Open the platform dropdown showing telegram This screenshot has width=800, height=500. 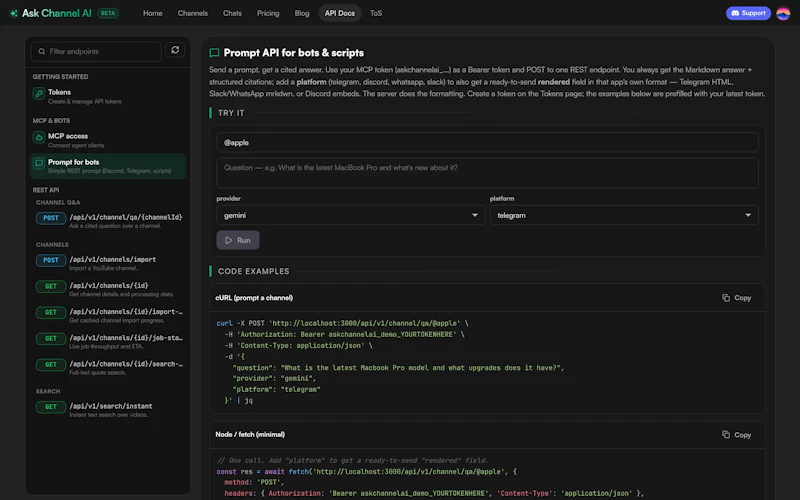[624, 215]
